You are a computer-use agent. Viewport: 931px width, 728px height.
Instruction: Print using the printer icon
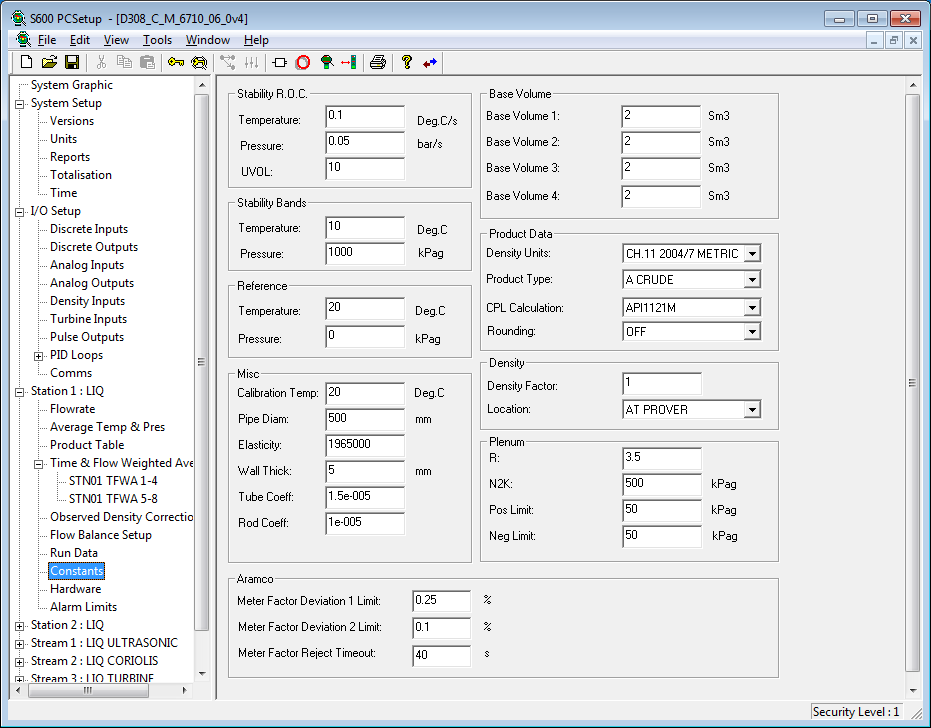coord(378,62)
